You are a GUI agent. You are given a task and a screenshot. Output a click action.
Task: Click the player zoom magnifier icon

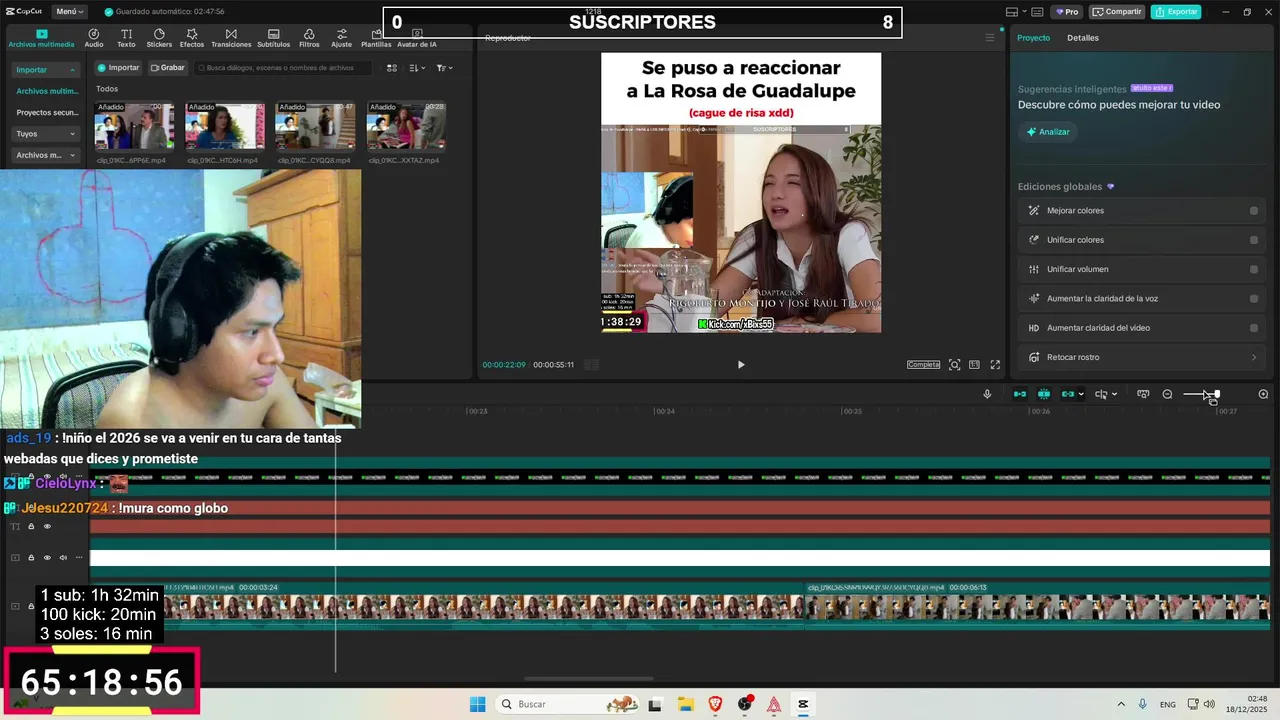(955, 365)
